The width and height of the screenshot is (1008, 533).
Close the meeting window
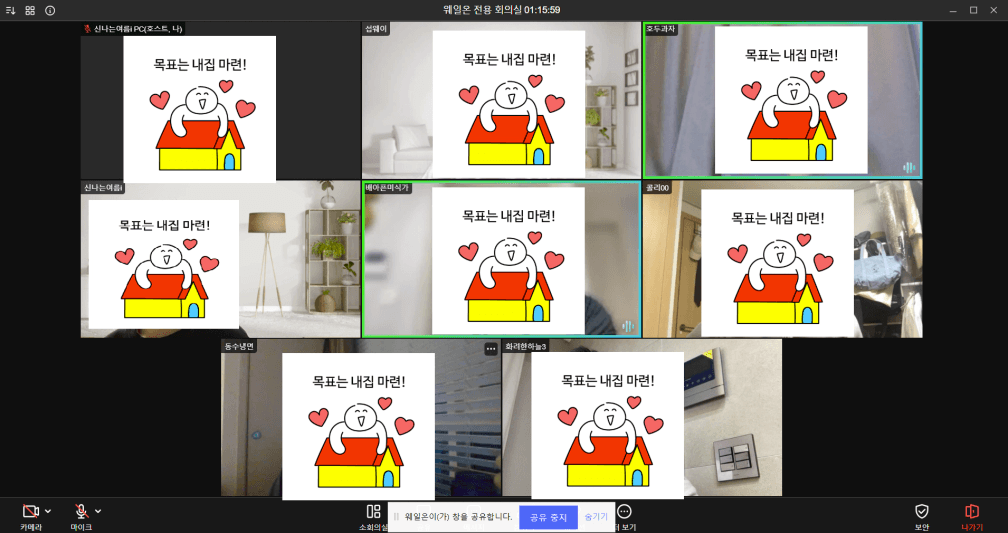(x=994, y=10)
